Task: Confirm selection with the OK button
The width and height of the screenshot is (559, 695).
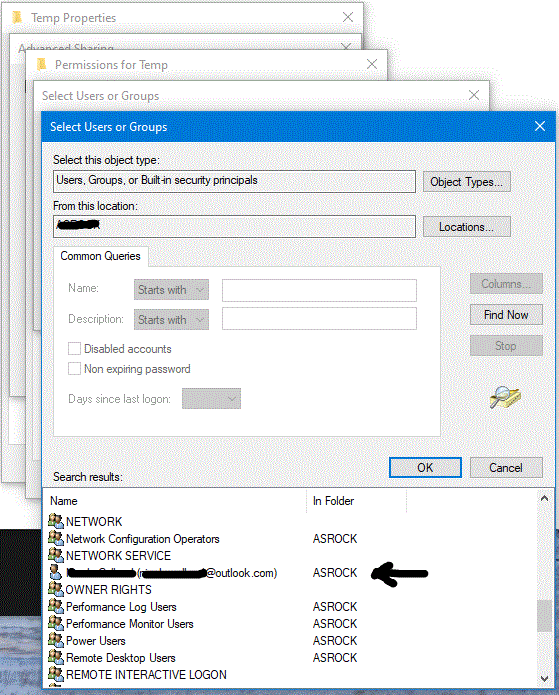Action: [x=425, y=468]
